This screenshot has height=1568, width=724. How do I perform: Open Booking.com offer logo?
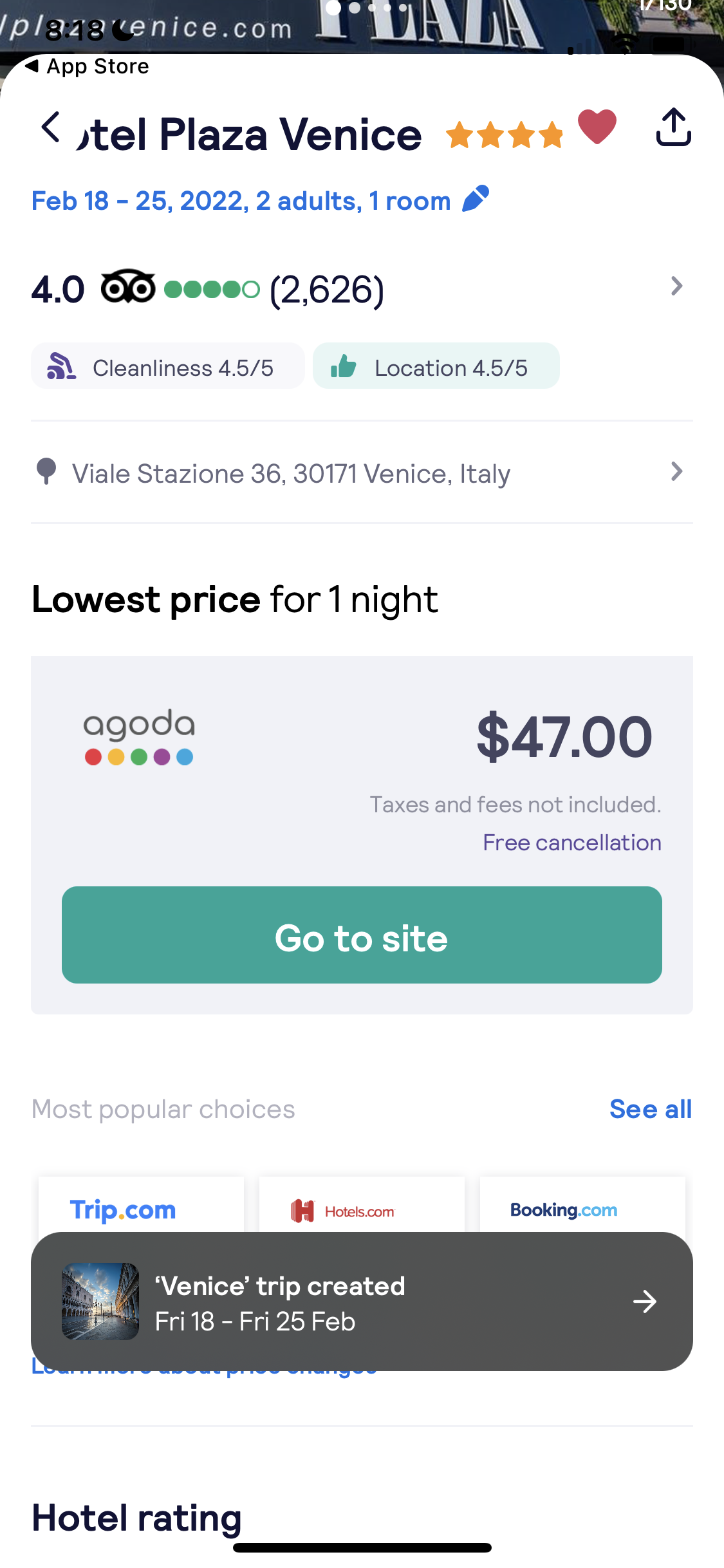click(x=563, y=1209)
